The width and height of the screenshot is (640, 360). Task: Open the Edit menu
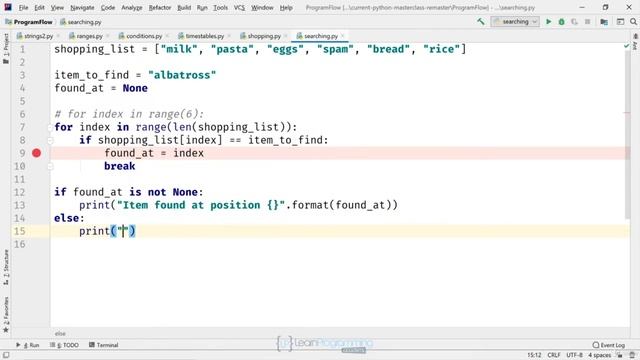pyautogui.click(x=39, y=7)
